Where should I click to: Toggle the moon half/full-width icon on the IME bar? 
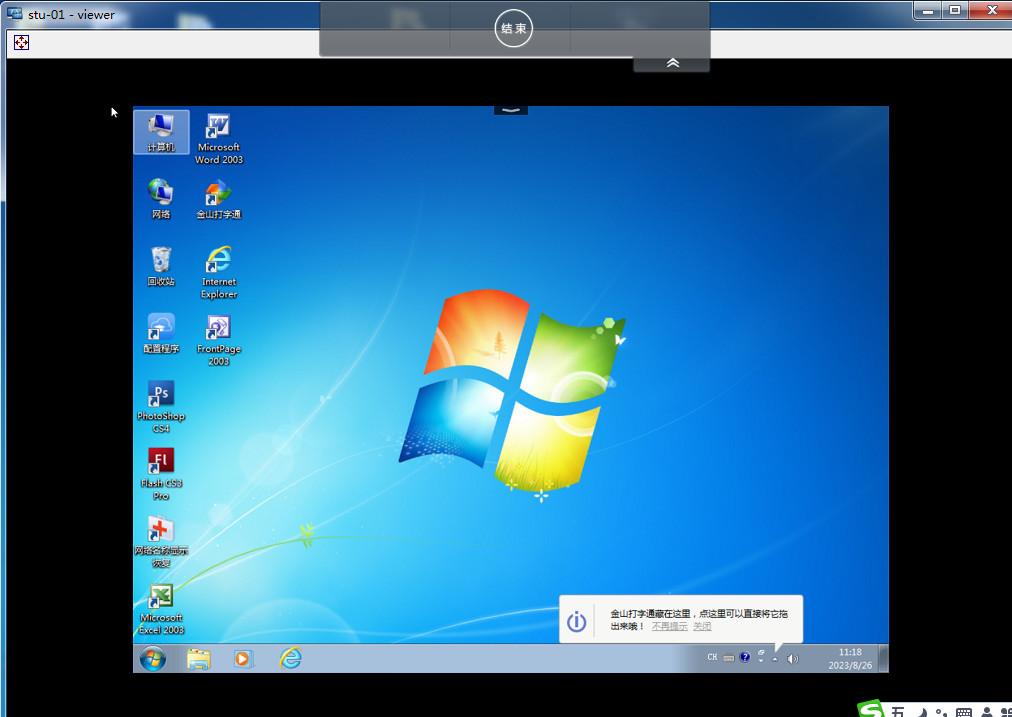(922, 712)
